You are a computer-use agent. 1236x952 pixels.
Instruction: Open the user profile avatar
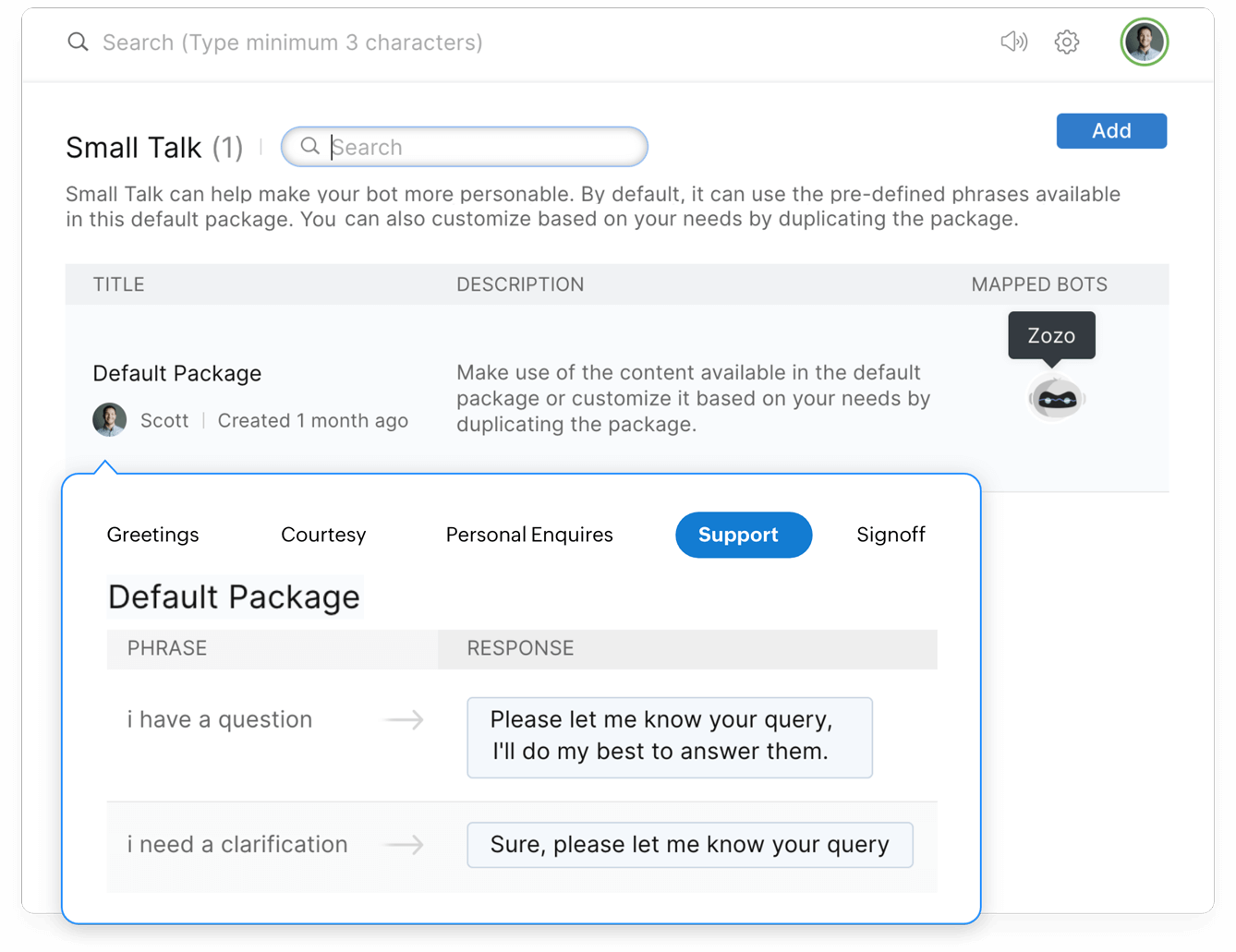coord(1144,42)
